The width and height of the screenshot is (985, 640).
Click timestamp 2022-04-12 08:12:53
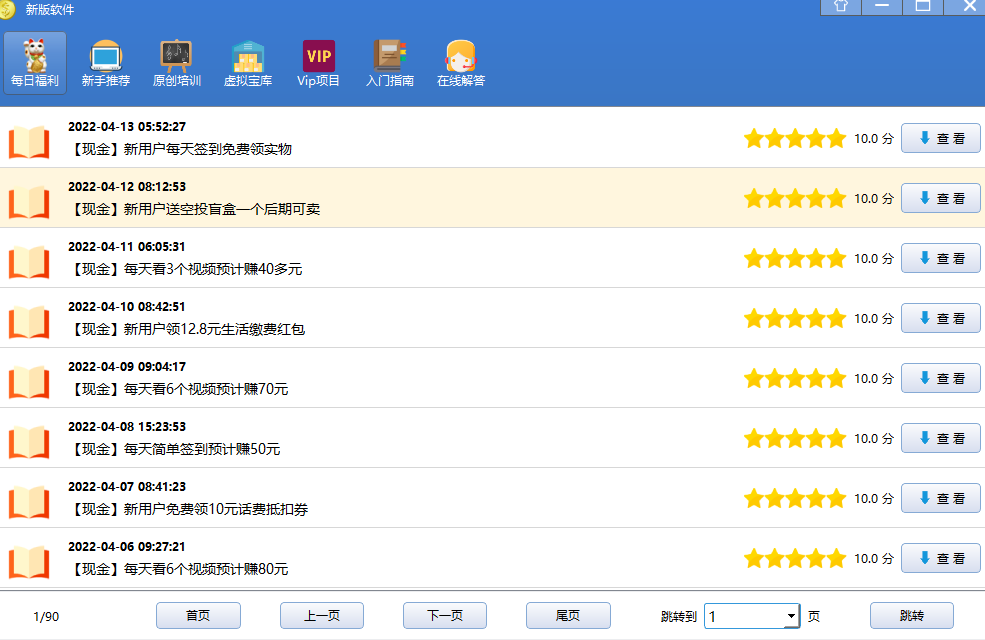click(x=127, y=187)
